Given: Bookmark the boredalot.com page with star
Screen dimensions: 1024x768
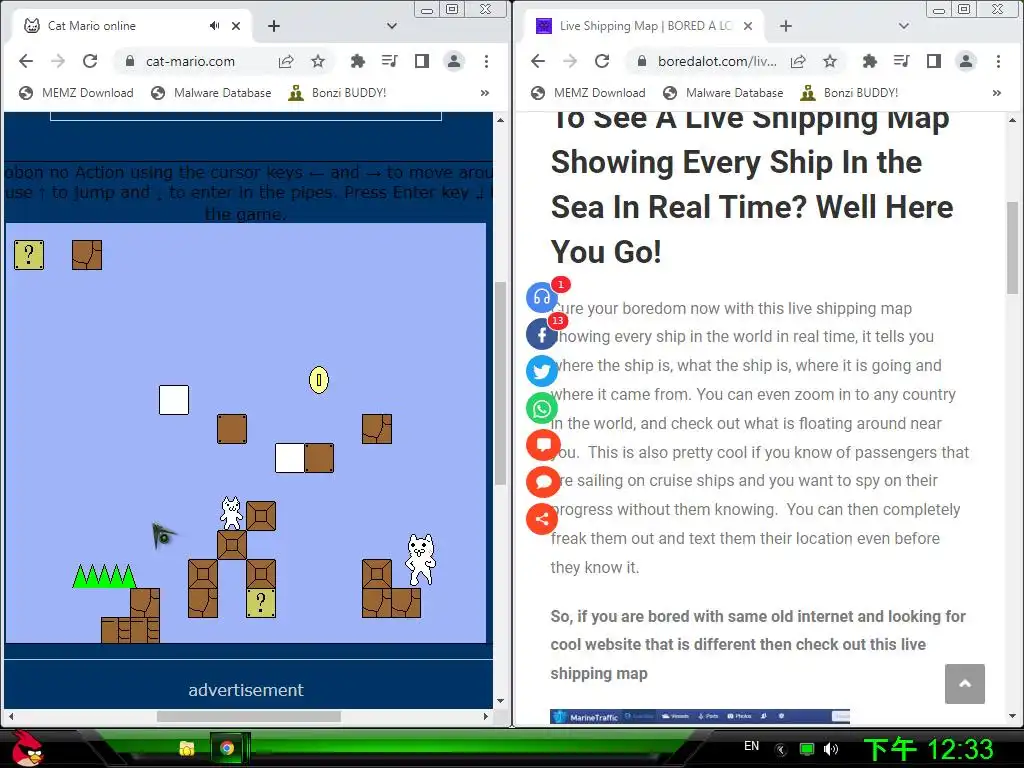Looking at the screenshot, I should [830, 61].
